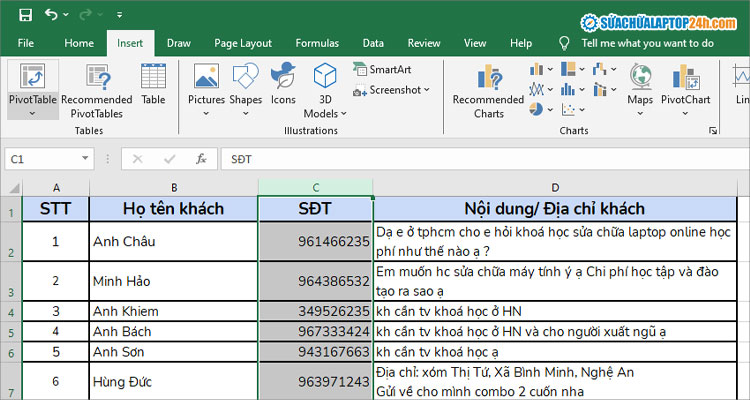This screenshot has height=400, width=750.
Task: Open the Page Layout tab
Action: (x=242, y=43)
